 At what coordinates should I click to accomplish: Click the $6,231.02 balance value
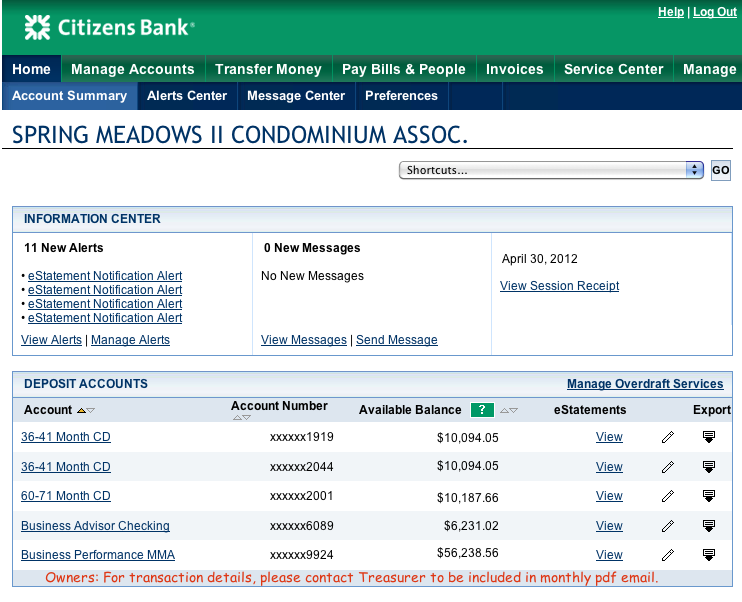click(x=471, y=526)
